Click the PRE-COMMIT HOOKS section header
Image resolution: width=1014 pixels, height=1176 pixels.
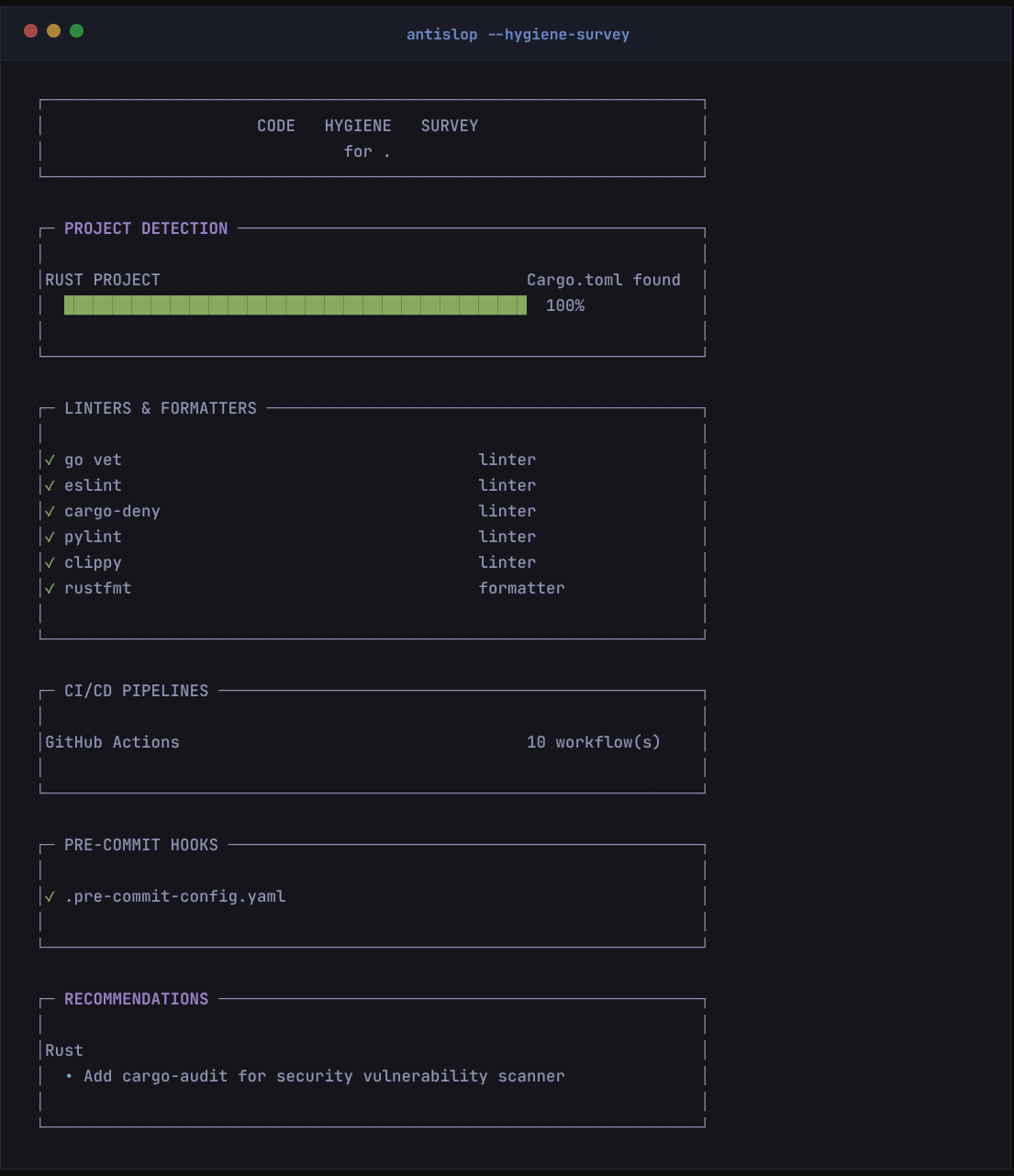[141, 845]
